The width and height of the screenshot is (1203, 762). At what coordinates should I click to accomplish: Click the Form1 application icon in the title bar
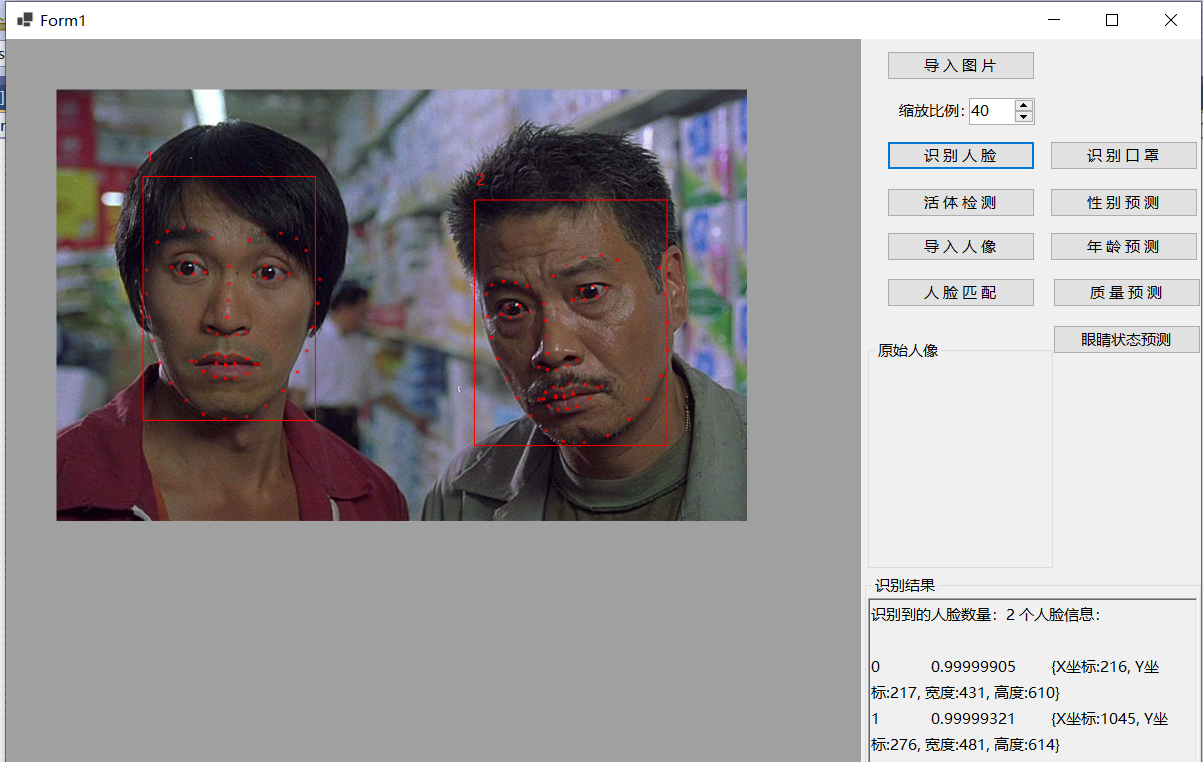[24, 18]
